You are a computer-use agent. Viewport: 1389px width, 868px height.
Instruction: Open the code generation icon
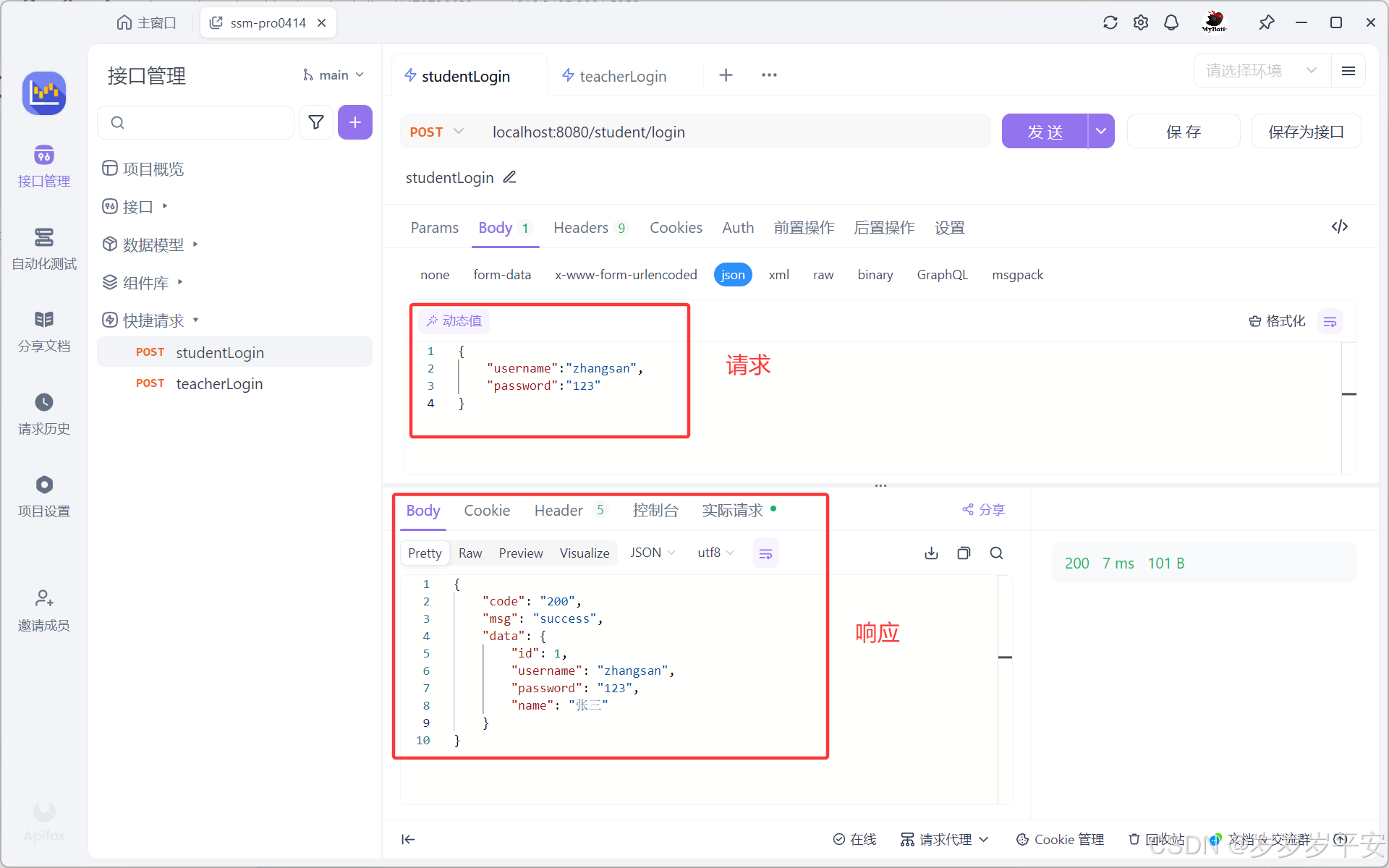pyautogui.click(x=1339, y=227)
